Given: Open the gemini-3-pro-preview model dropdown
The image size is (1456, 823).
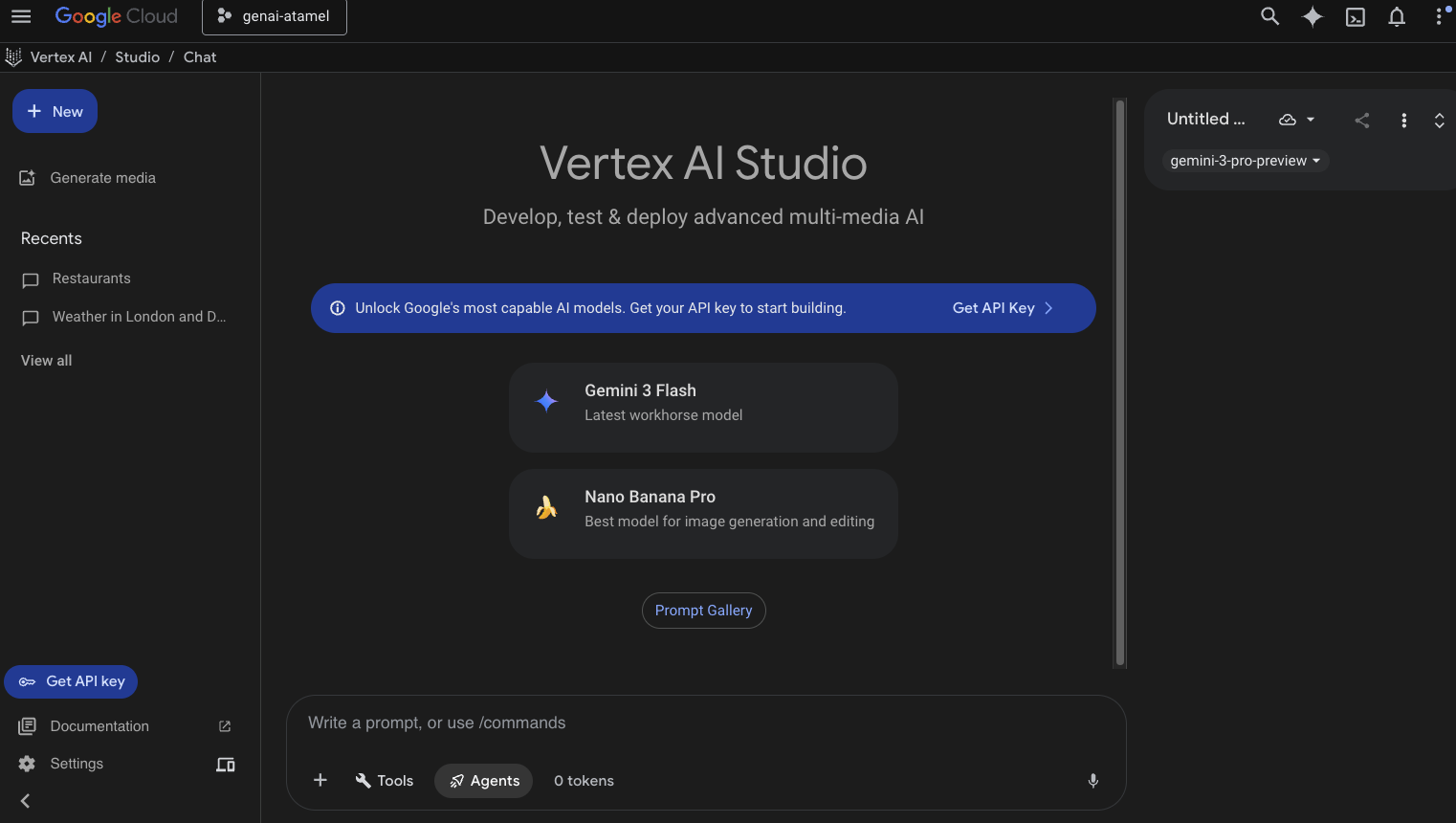Looking at the screenshot, I should tap(1245, 161).
